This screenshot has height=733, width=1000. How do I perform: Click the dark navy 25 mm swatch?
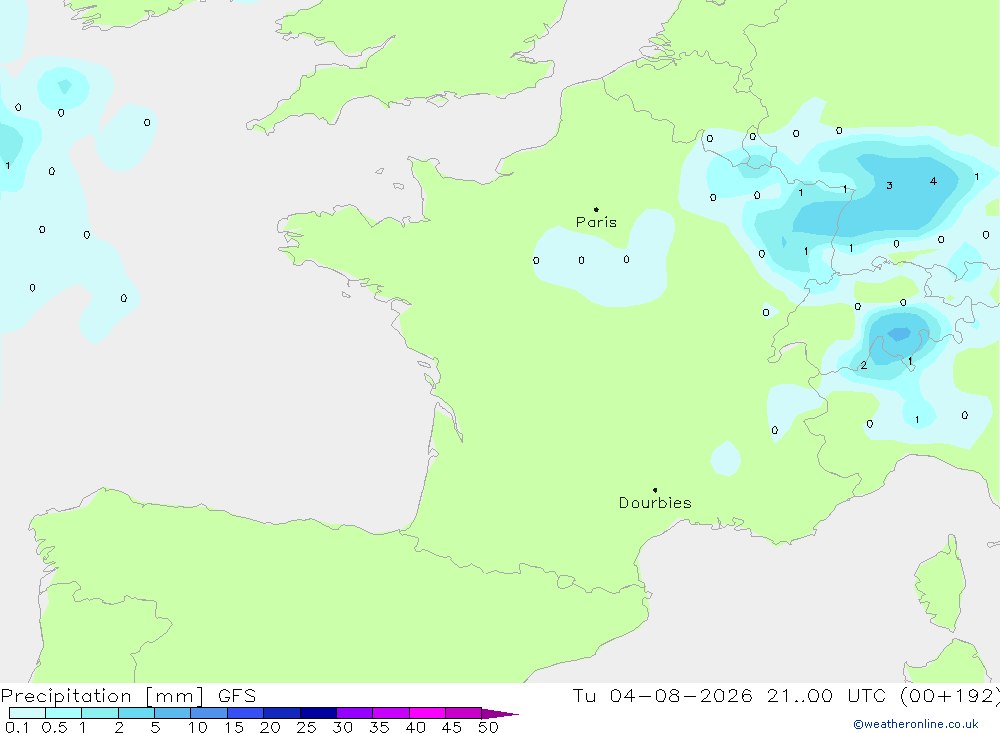click(318, 713)
